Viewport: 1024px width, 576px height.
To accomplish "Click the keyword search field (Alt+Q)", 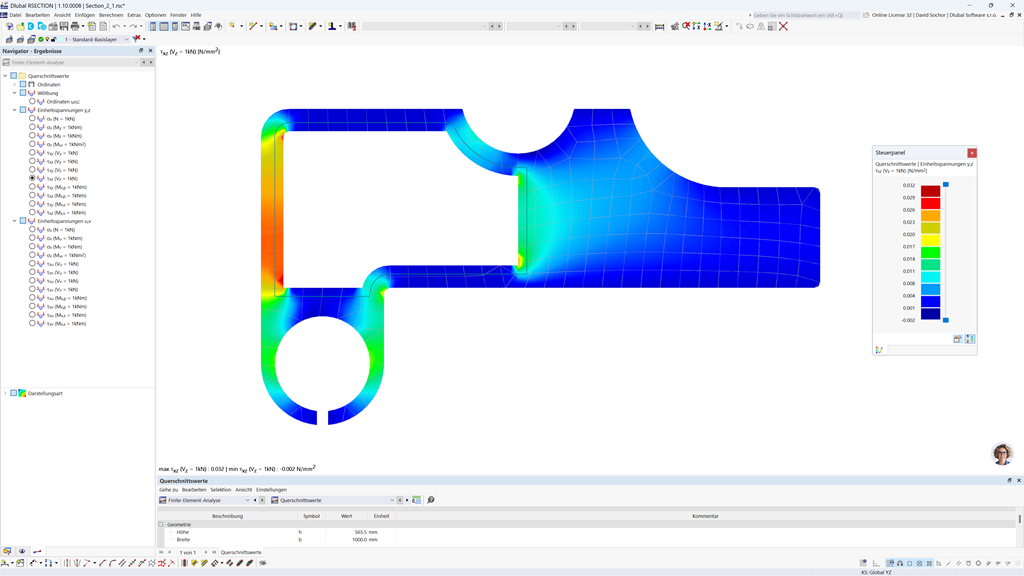I will pyautogui.click(x=805, y=14).
